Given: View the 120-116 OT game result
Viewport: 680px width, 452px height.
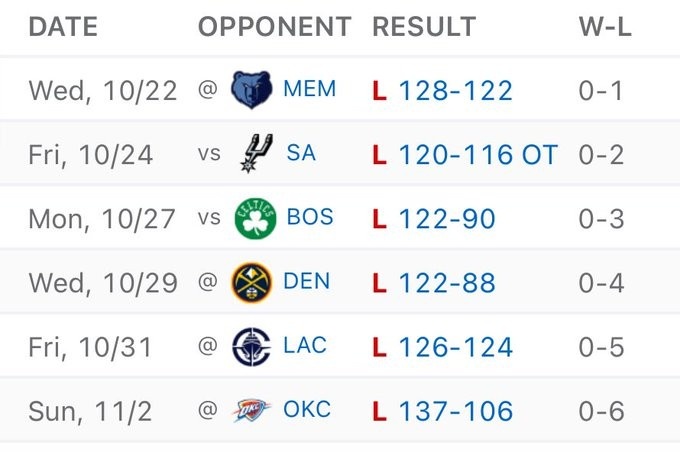Looking at the screenshot, I should (x=477, y=155).
